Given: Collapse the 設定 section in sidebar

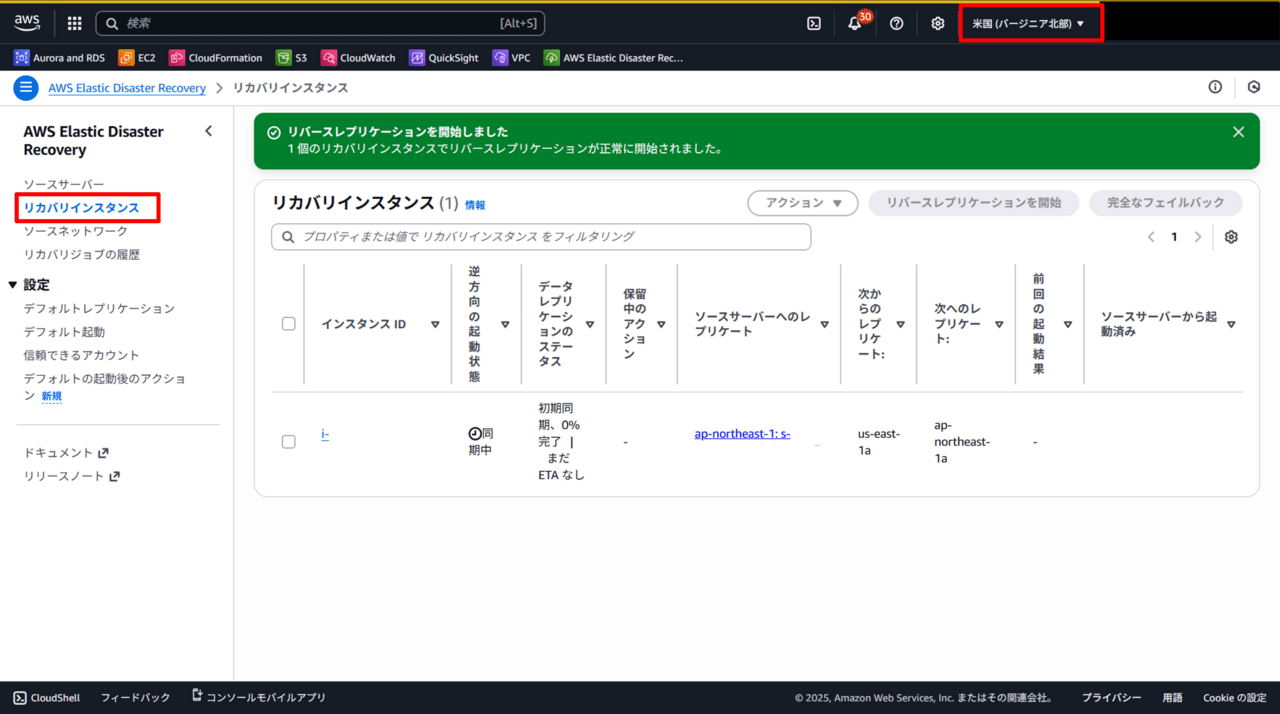Looking at the screenshot, I should click(13, 285).
